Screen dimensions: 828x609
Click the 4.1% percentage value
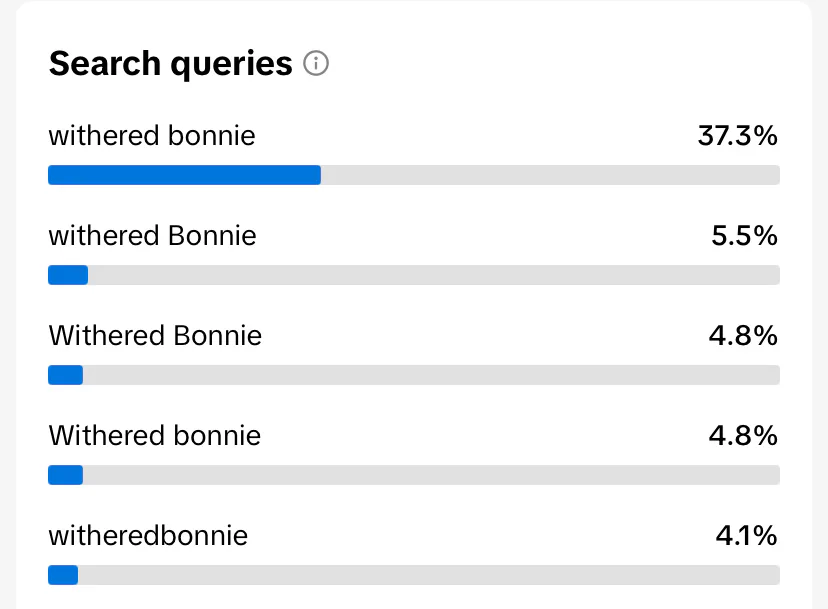coord(746,536)
